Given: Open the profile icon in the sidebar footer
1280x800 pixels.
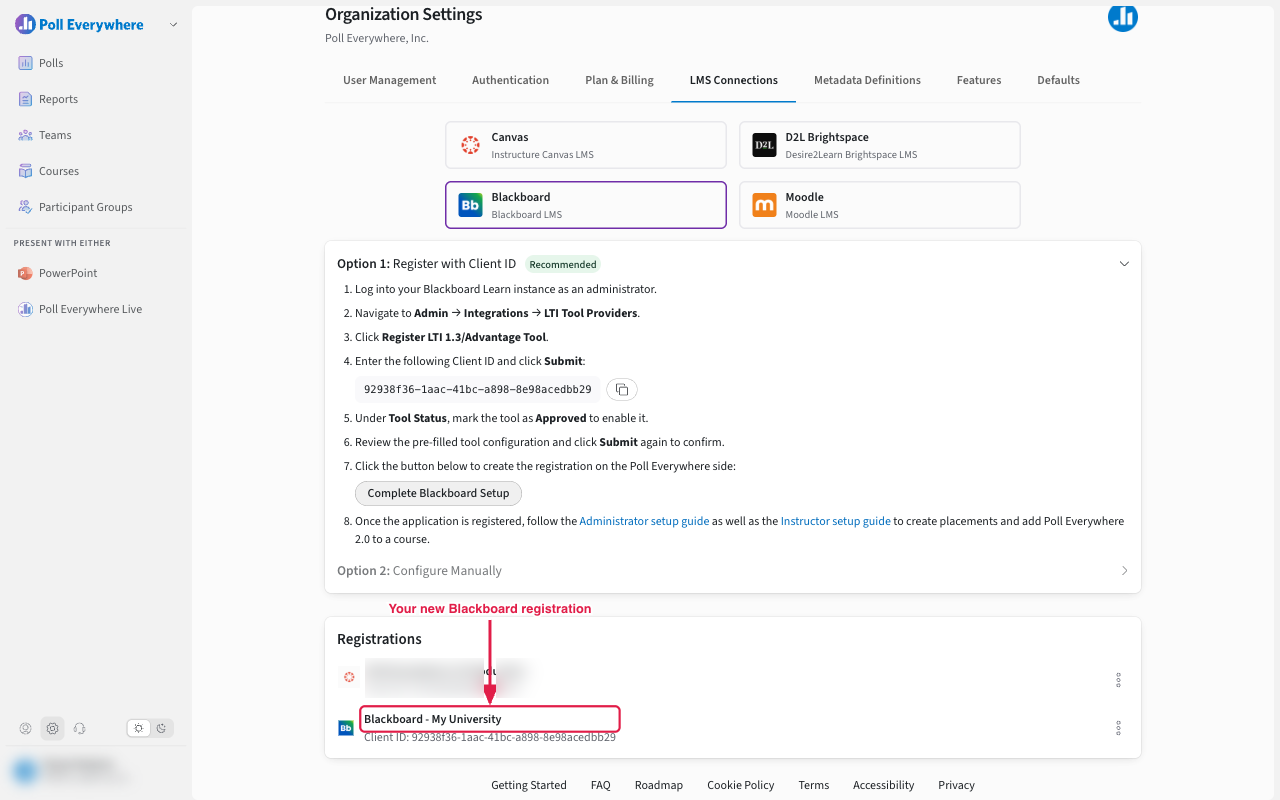Looking at the screenshot, I should coord(26,728).
